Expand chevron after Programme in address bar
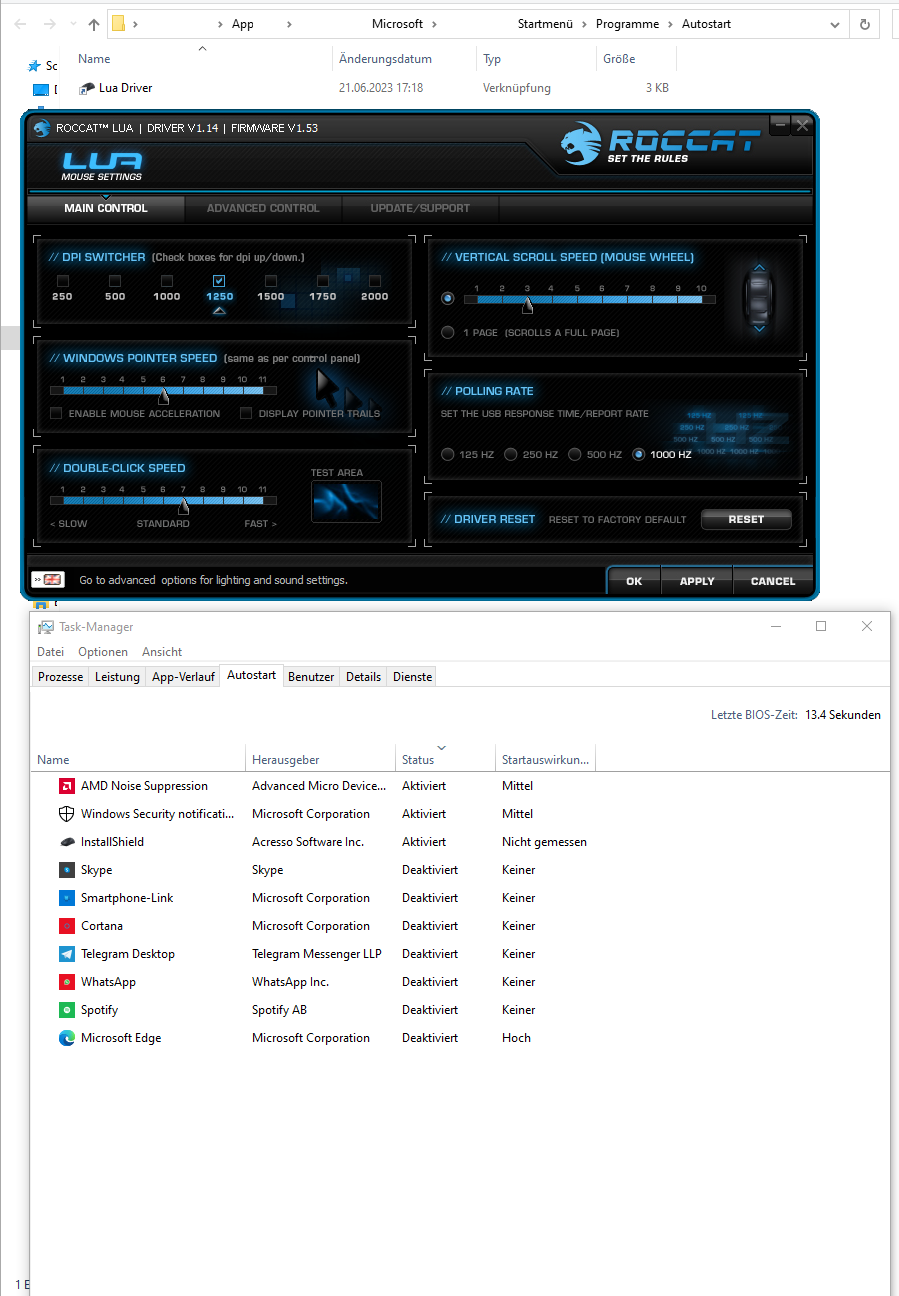Image resolution: width=899 pixels, height=1296 pixels. 670,24
